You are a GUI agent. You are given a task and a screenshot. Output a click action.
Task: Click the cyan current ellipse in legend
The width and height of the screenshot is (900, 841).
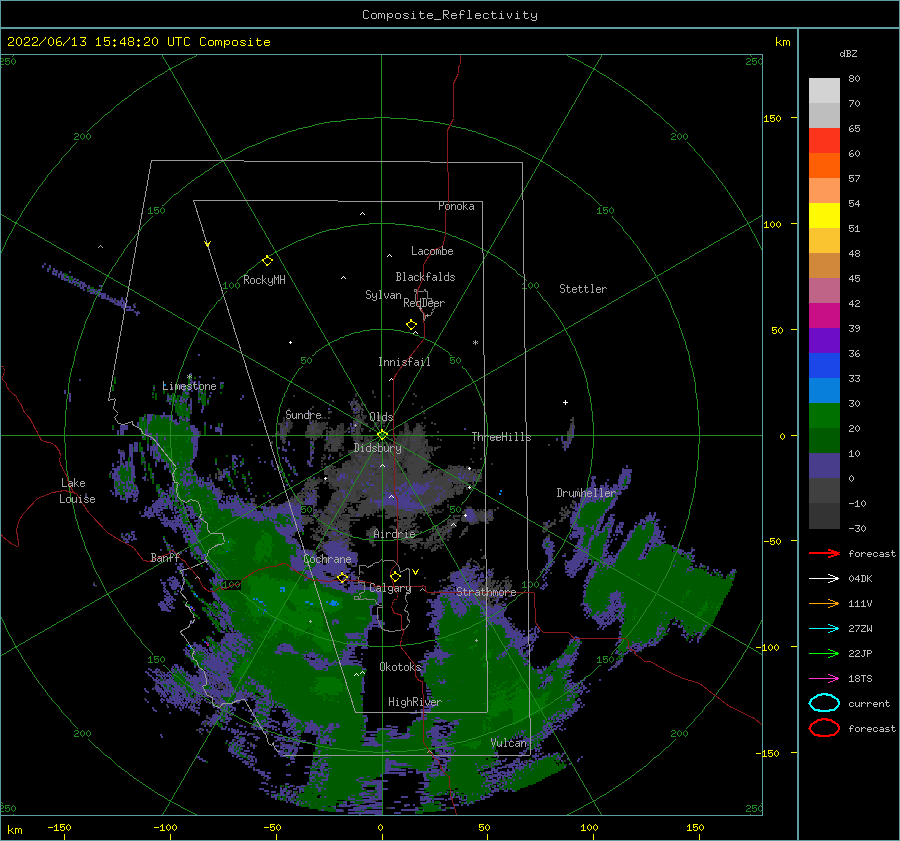(824, 703)
